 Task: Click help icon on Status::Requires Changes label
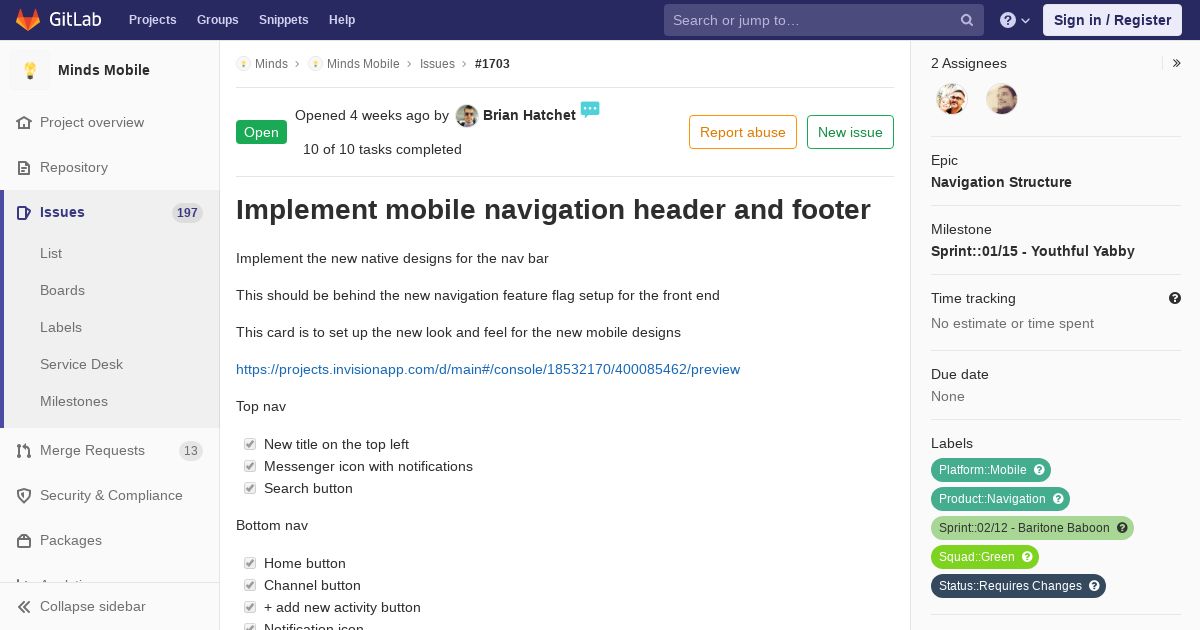[x=1094, y=586]
